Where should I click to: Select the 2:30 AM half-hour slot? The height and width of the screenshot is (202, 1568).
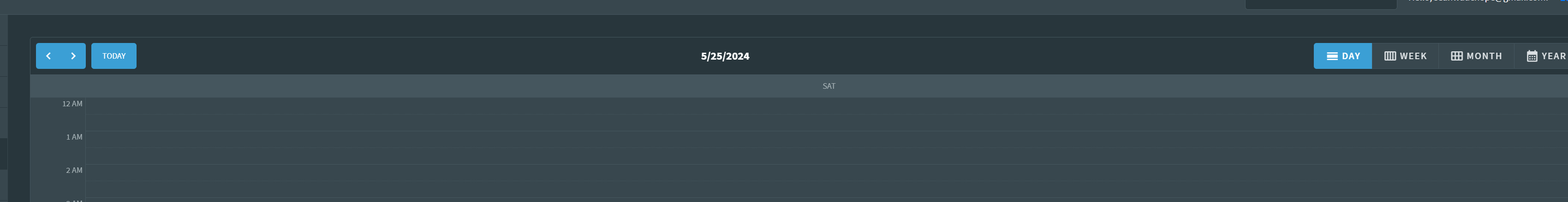click(x=827, y=189)
